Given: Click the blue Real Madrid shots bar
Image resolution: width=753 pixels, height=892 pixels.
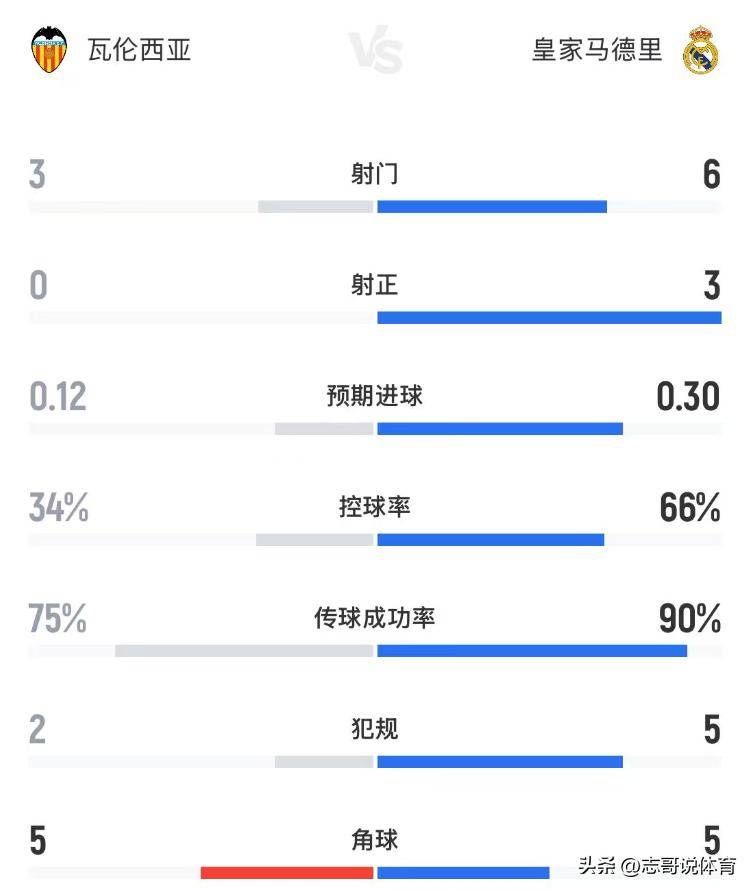Looking at the screenshot, I should [x=492, y=207].
